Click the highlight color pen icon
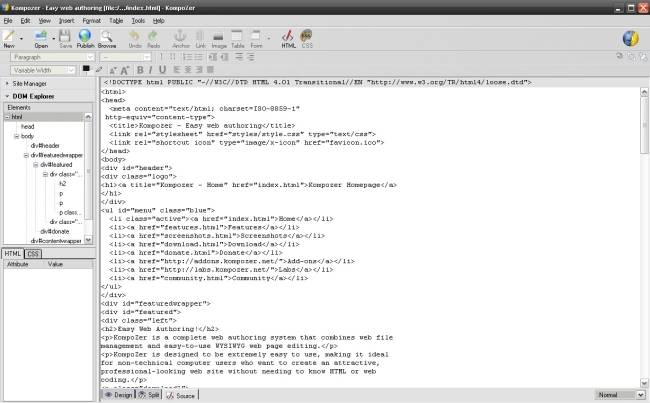This screenshot has height=403, width=650. pyautogui.click(x=99, y=70)
